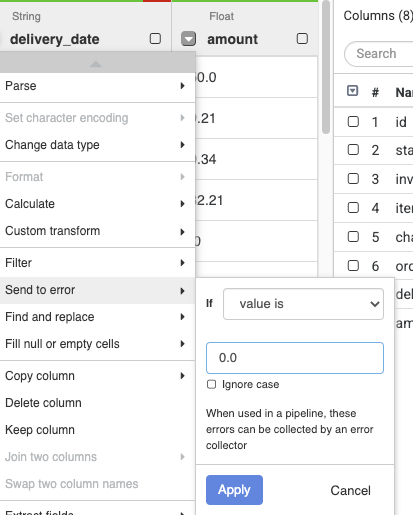Check the amount column header checkbox
Image resolution: width=413 pixels, height=515 pixels.
(302, 39)
